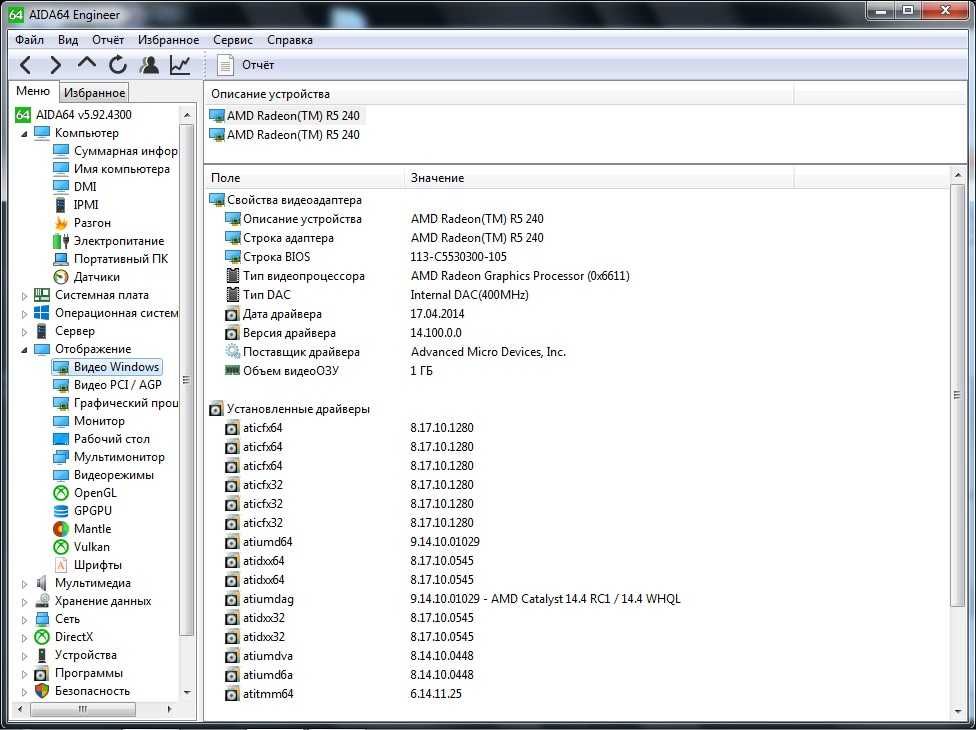Open the user management toolbar icon
Image resolution: width=976 pixels, height=730 pixels.
[149, 65]
